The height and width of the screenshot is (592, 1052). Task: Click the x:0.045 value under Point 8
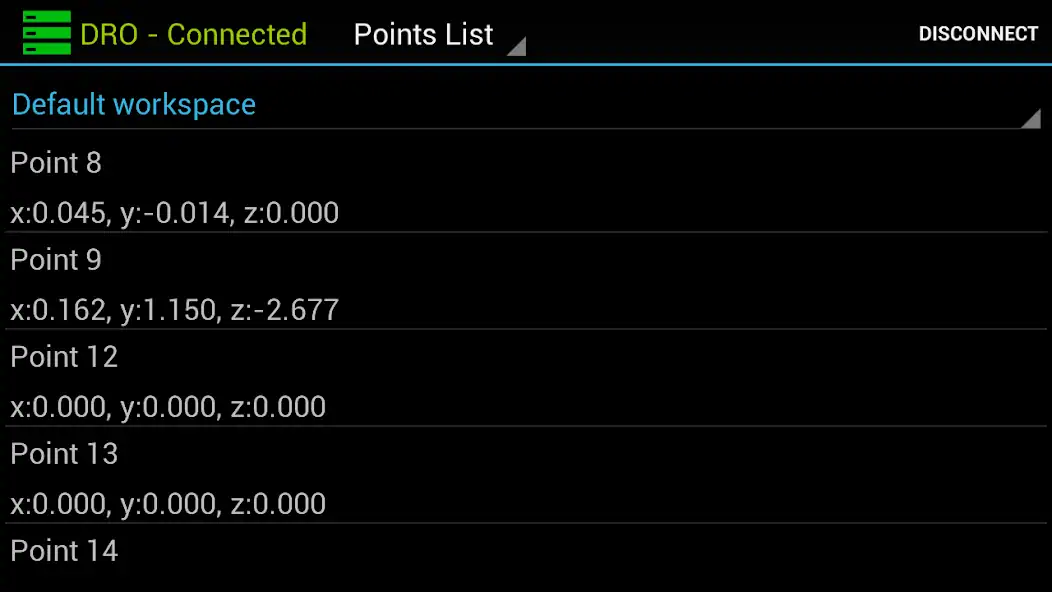click(x=61, y=213)
